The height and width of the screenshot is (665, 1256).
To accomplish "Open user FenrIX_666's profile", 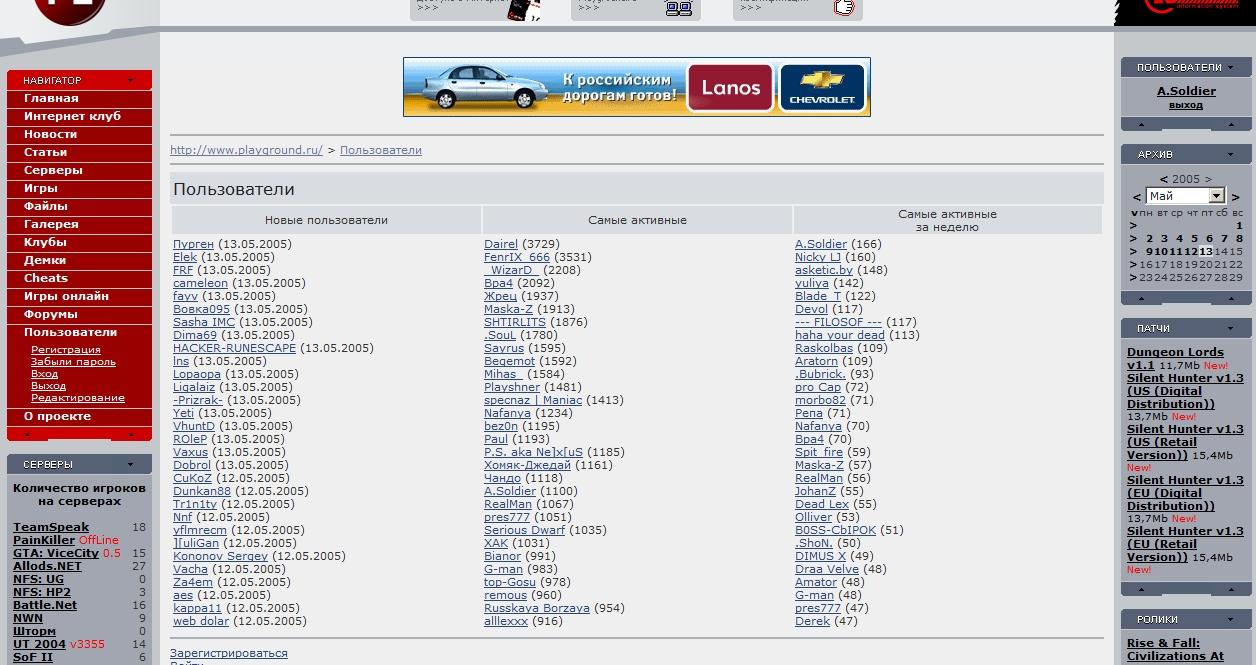I will 517,257.
